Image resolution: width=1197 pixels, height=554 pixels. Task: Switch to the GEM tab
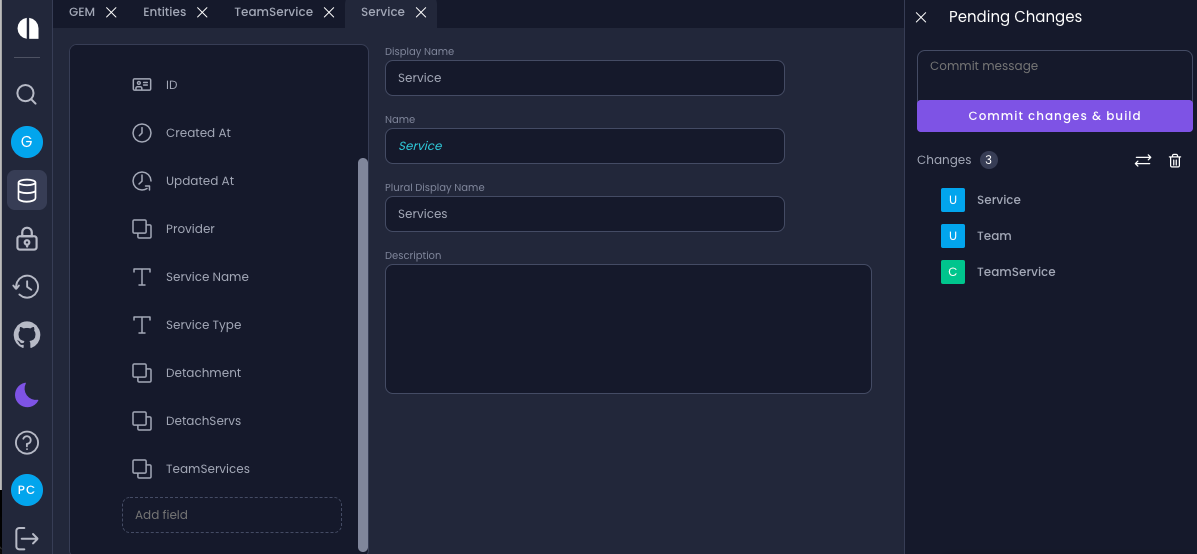[x=82, y=12]
